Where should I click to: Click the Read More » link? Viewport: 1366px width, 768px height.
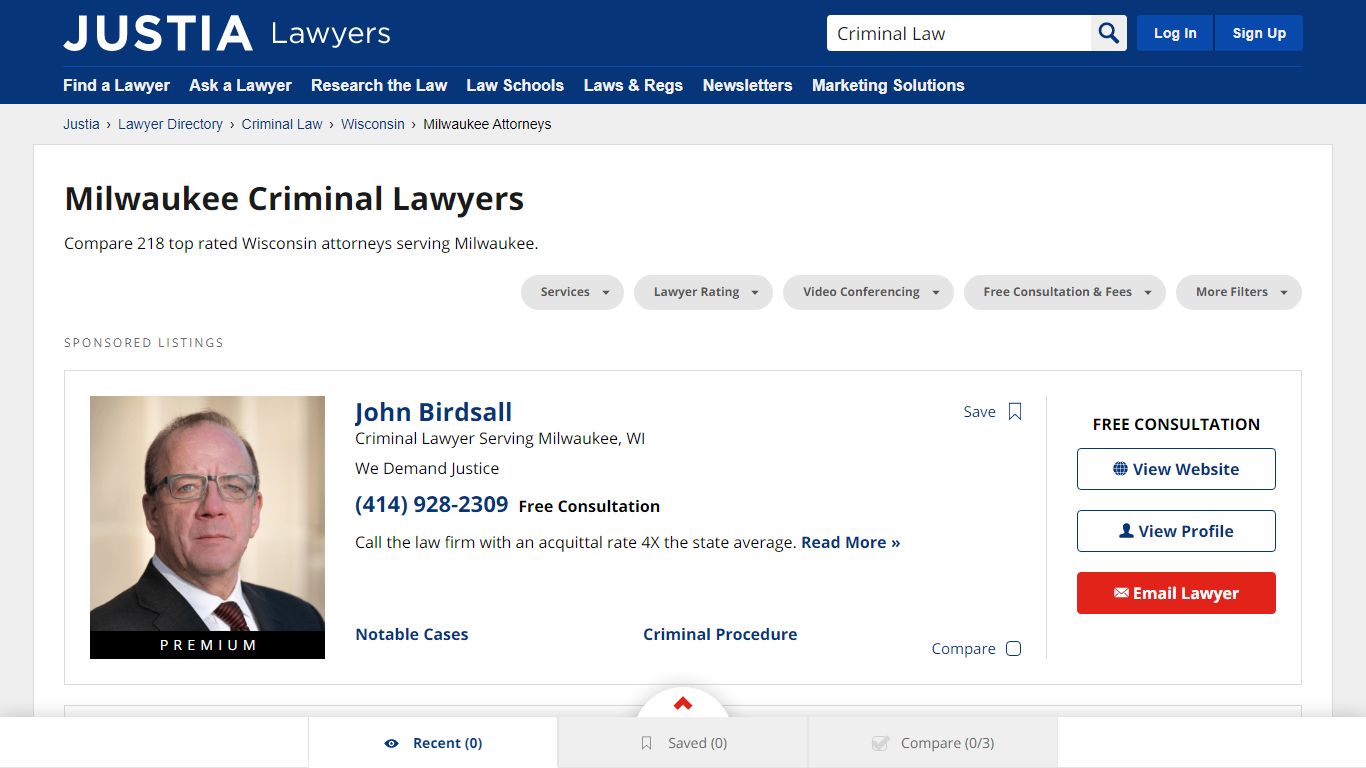[850, 542]
